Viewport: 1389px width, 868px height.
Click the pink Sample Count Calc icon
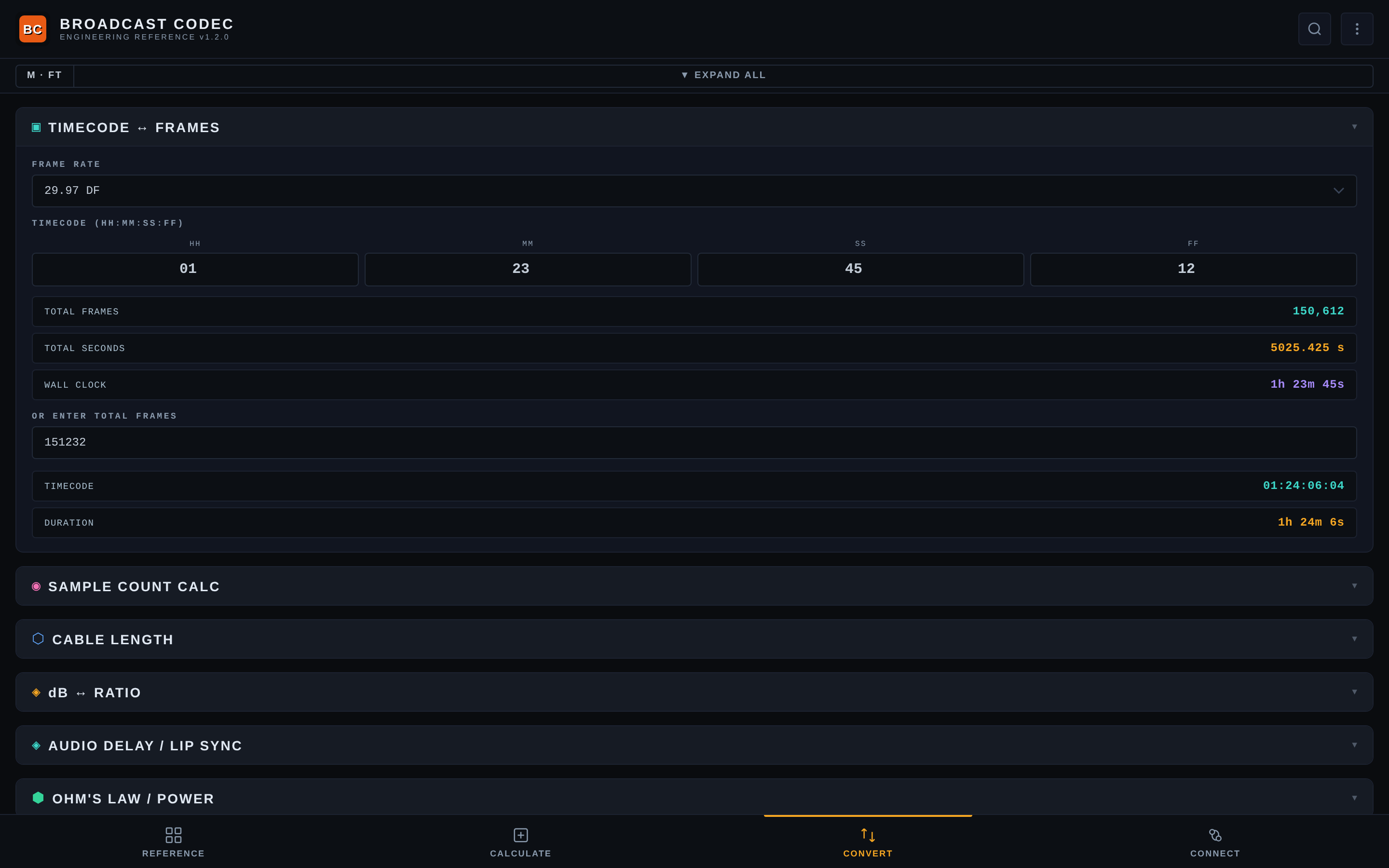(x=36, y=586)
